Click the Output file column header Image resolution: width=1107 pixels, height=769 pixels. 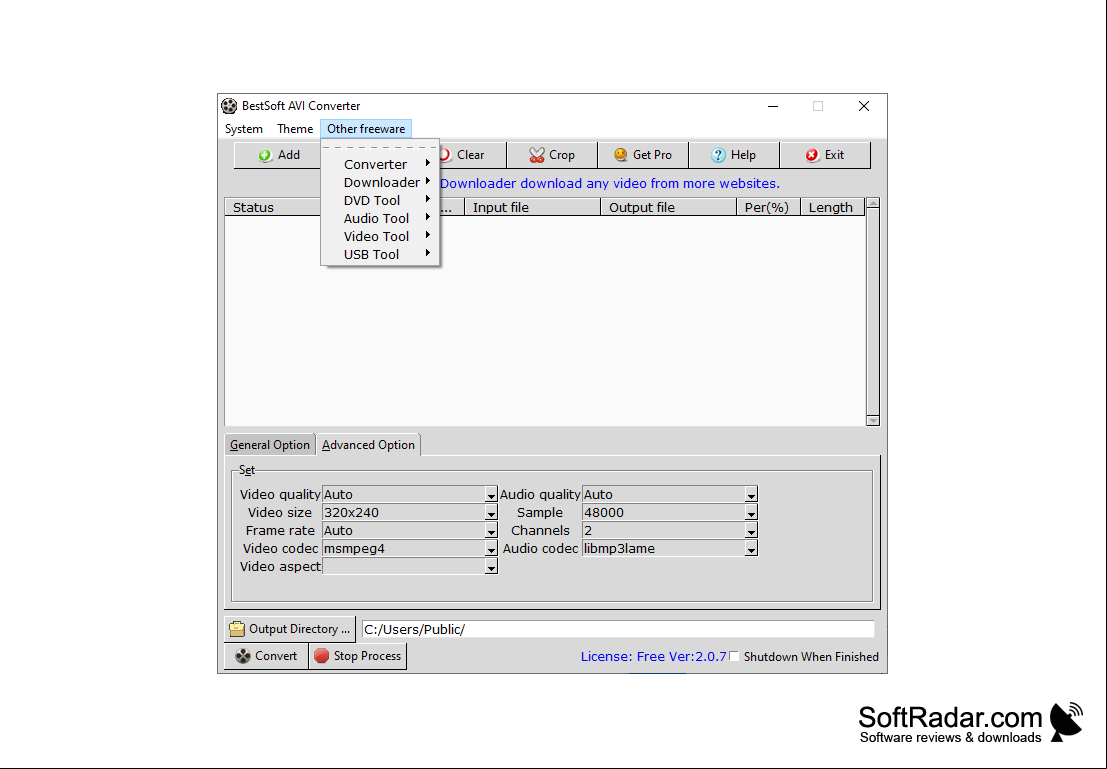click(x=669, y=208)
